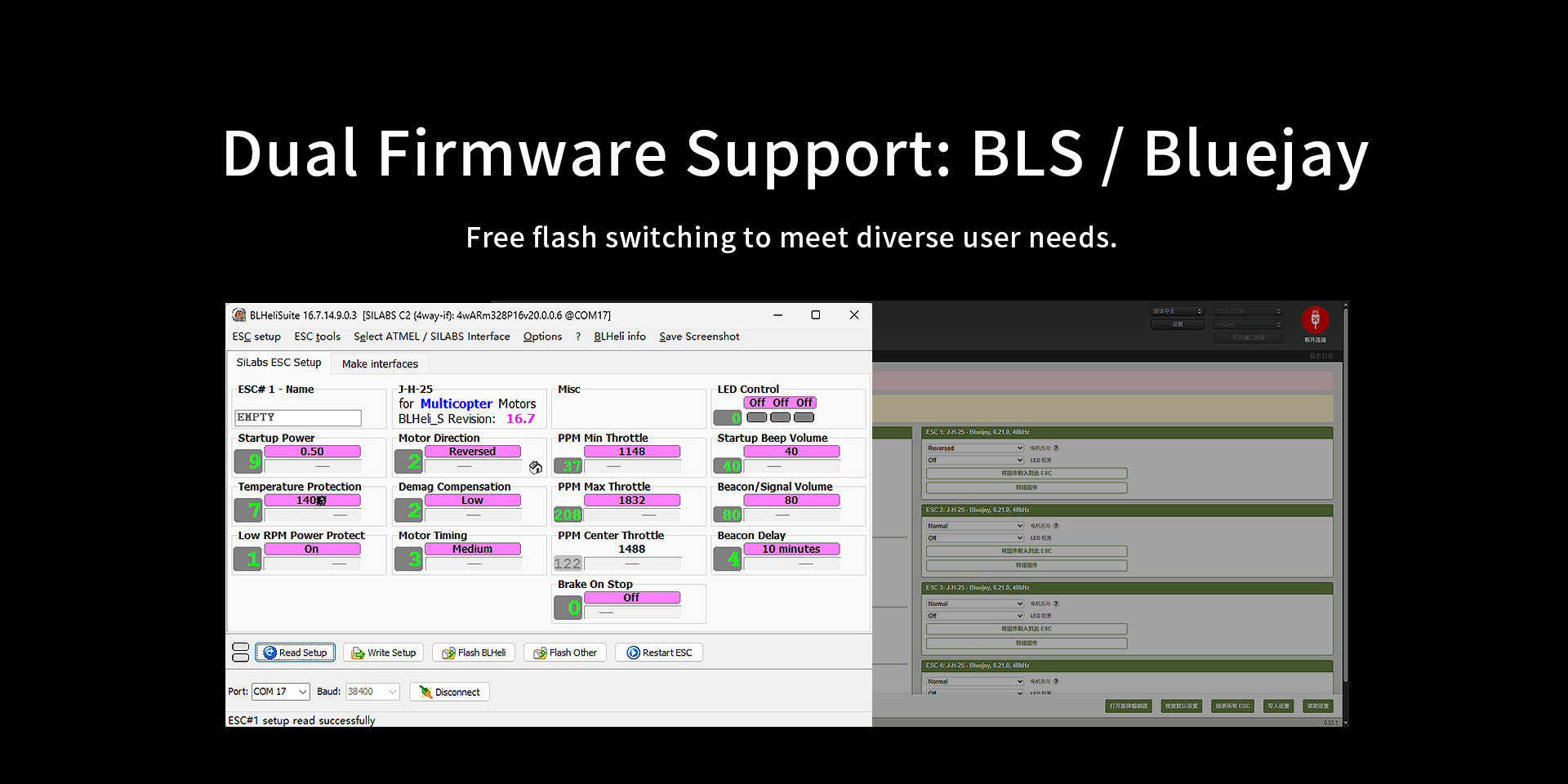Click the Write Setup button
The height and width of the screenshot is (784, 1568).
tap(384, 653)
